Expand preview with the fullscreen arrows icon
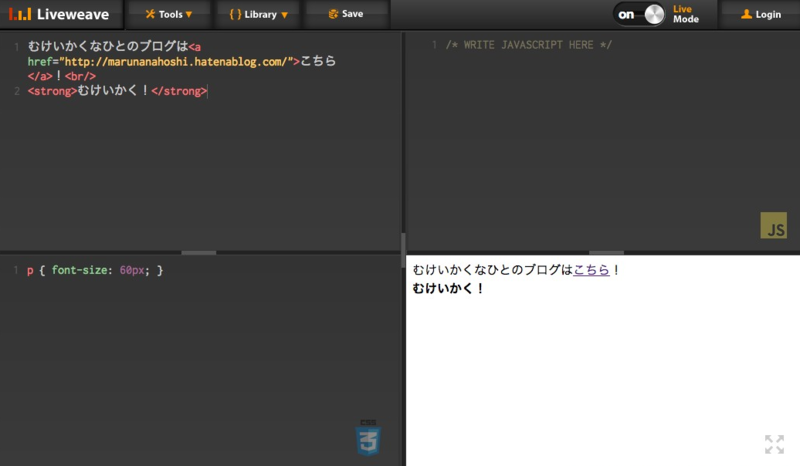Screen dimensions: 800x466 [774, 444]
